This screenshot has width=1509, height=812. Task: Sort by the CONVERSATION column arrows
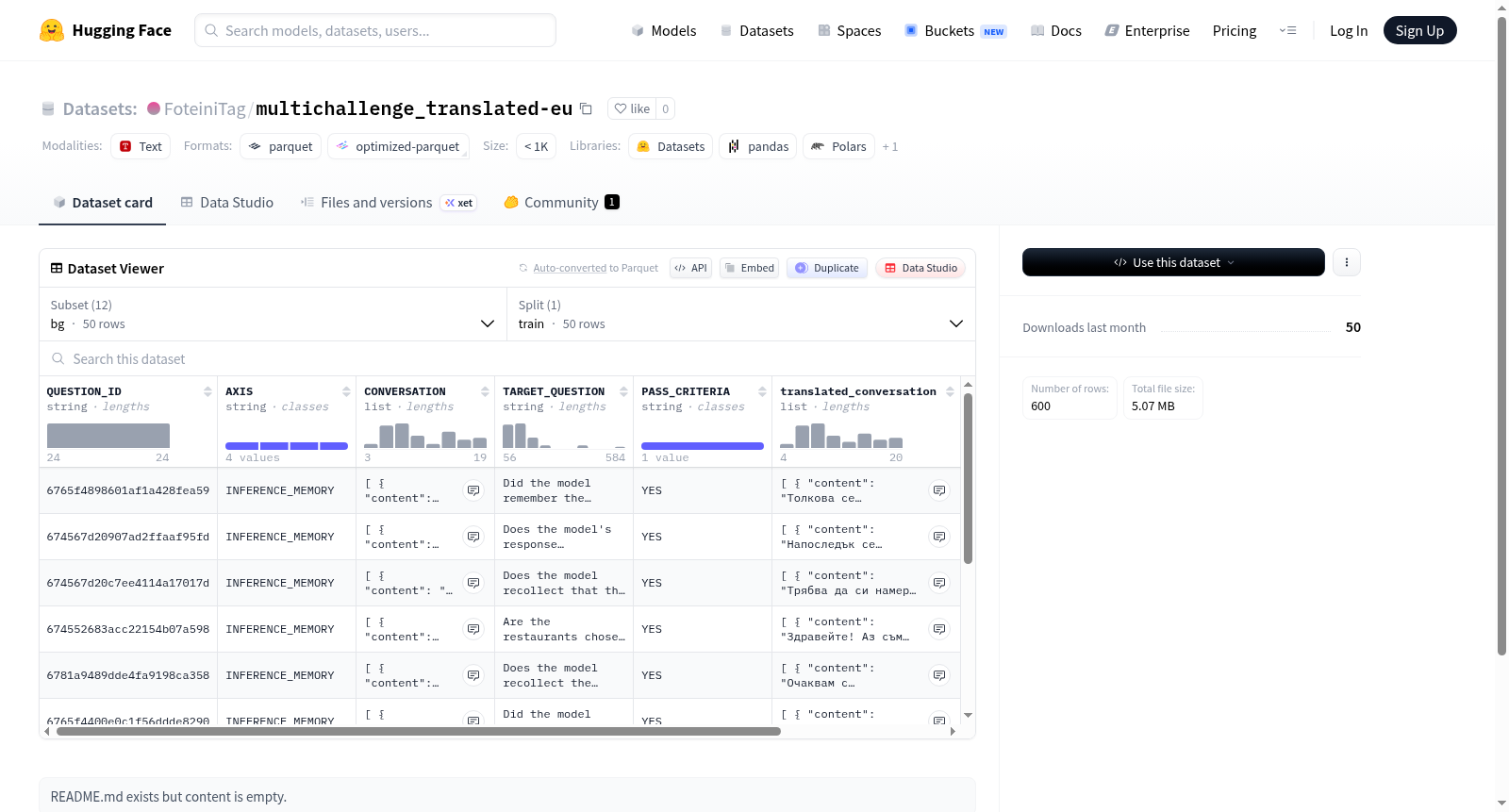coord(485,391)
